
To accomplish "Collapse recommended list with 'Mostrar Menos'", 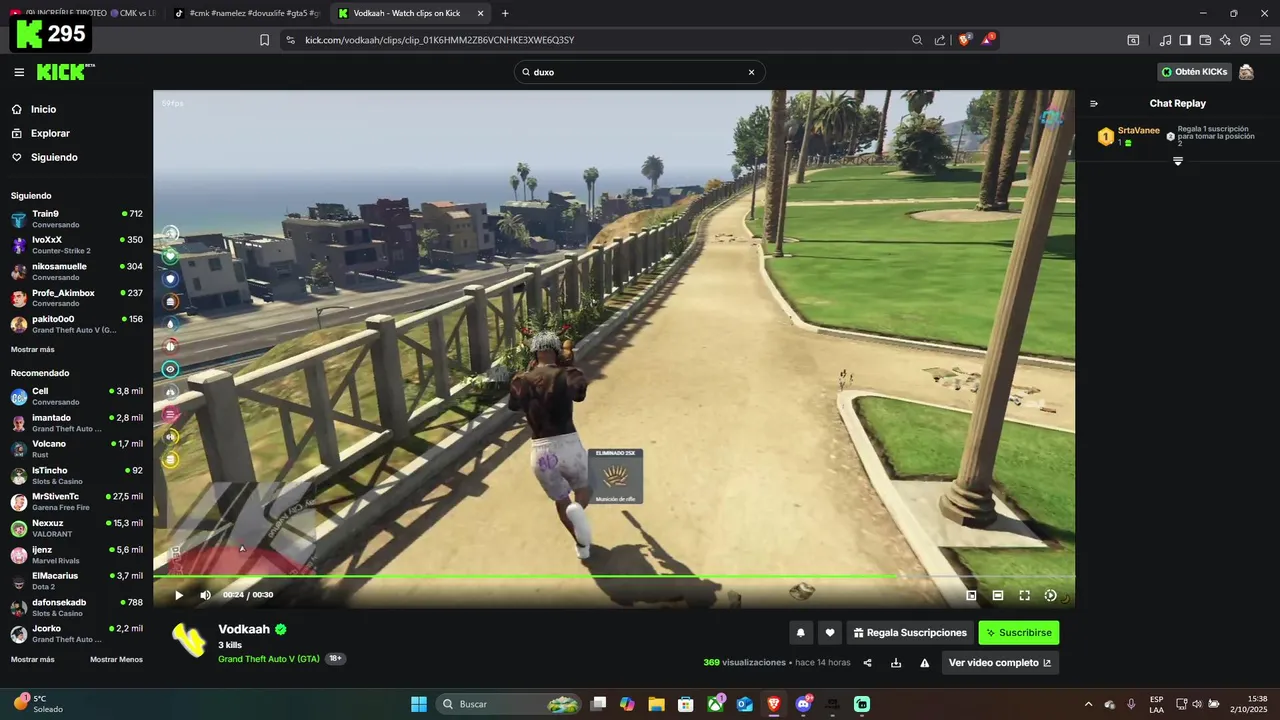I will tap(116, 660).
